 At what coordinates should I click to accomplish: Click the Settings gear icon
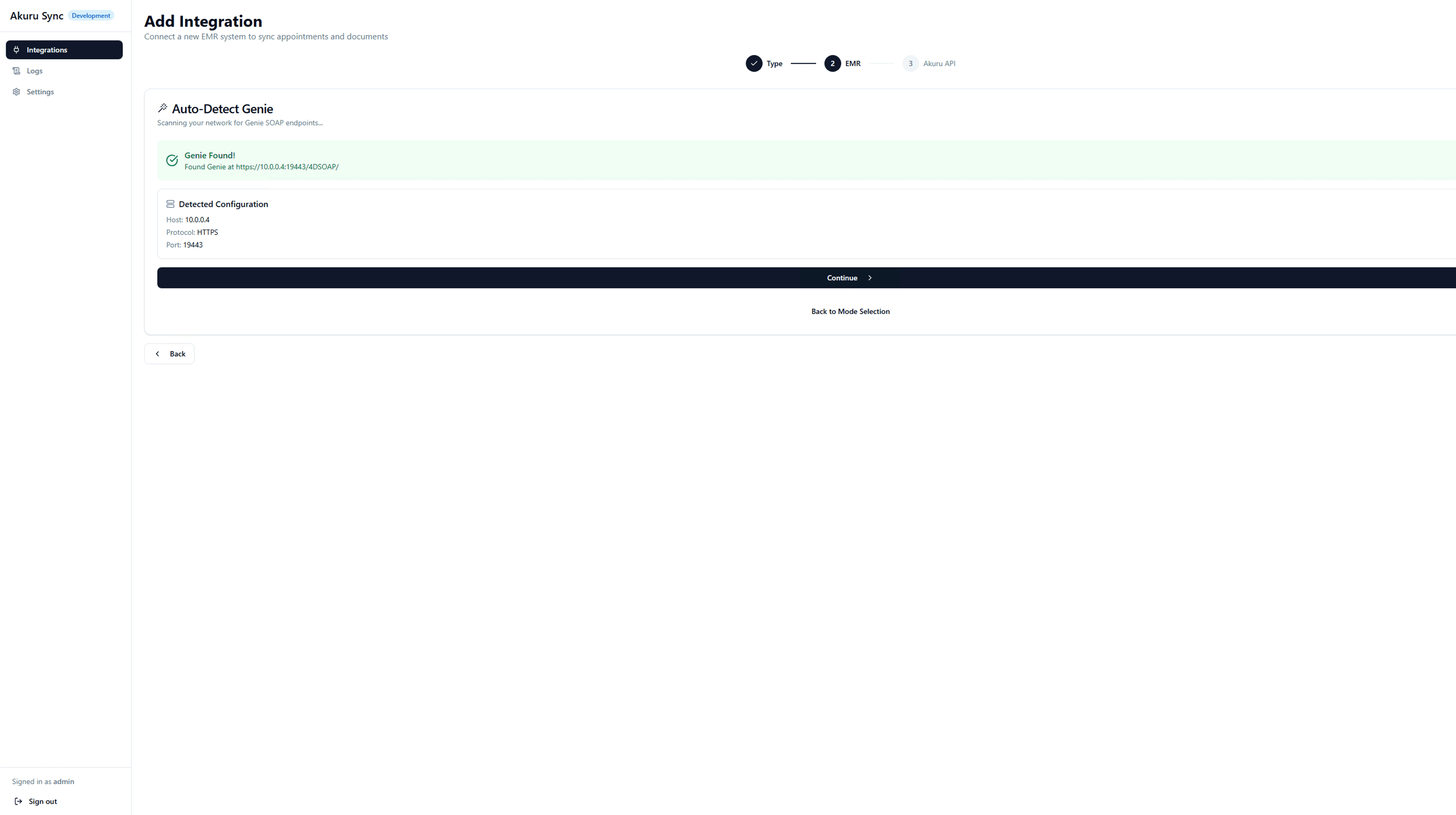(16, 91)
